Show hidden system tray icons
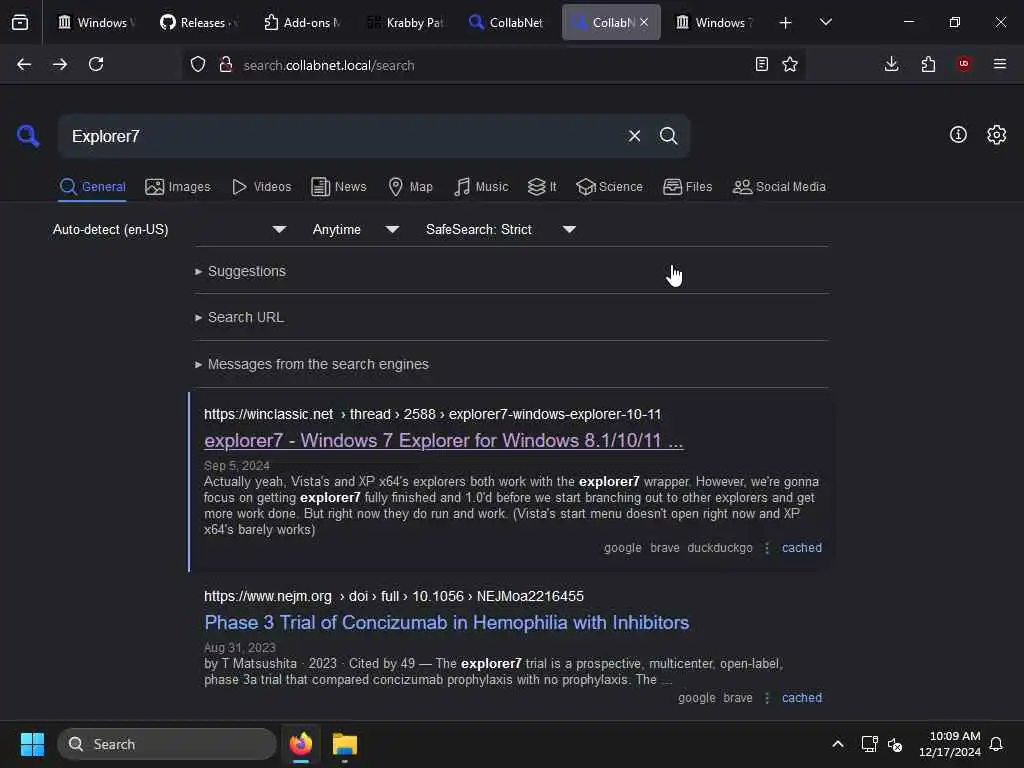Viewport: 1024px width, 768px height. click(x=838, y=744)
